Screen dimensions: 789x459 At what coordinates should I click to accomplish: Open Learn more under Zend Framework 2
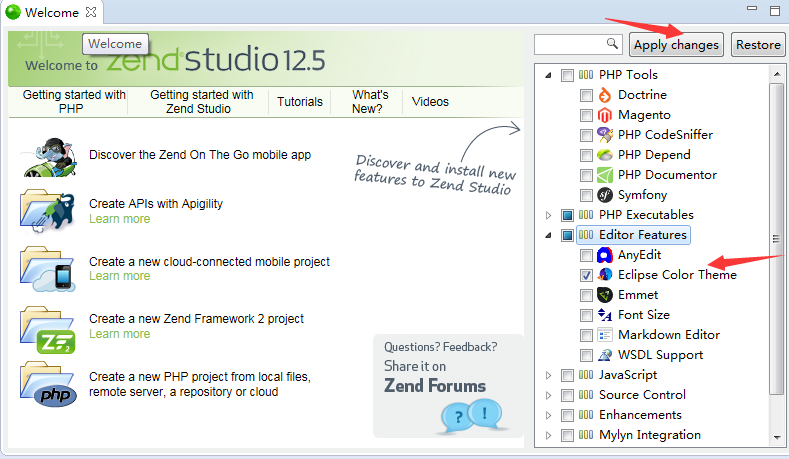pyautogui.click(x=120, y=334)
